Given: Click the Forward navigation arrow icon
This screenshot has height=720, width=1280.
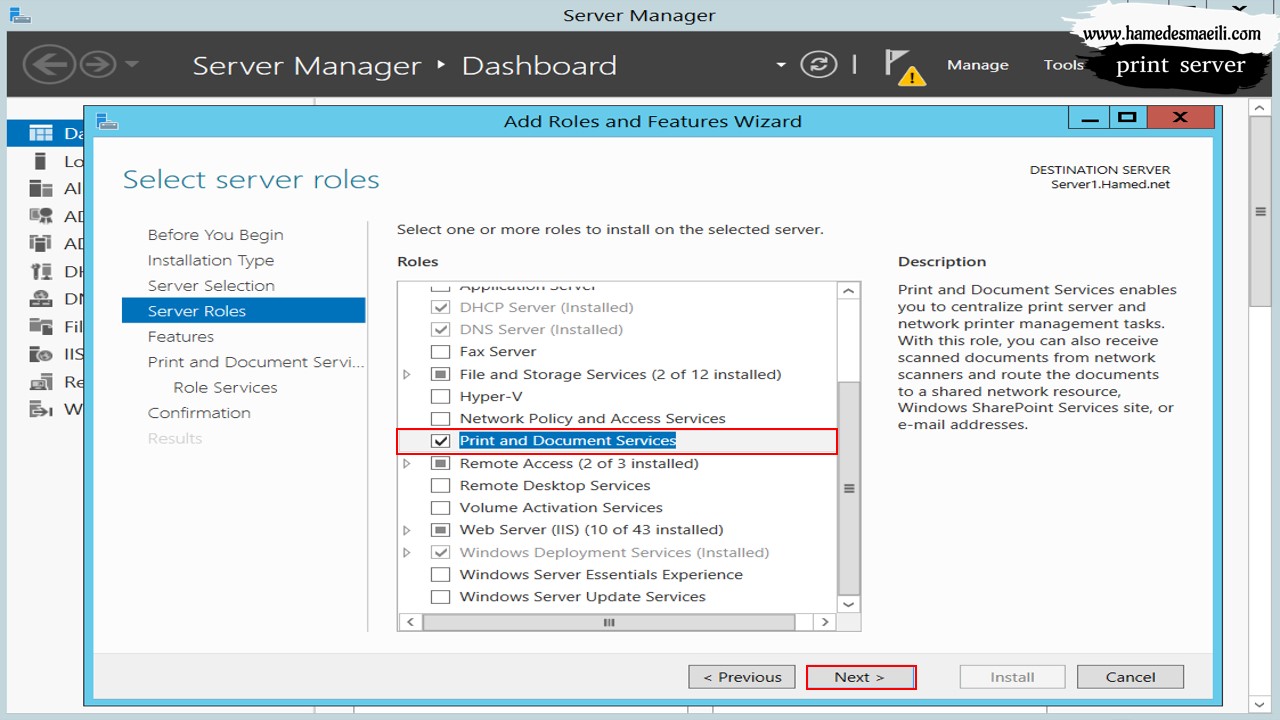Looking at the screenshot, I should [98, 66].
